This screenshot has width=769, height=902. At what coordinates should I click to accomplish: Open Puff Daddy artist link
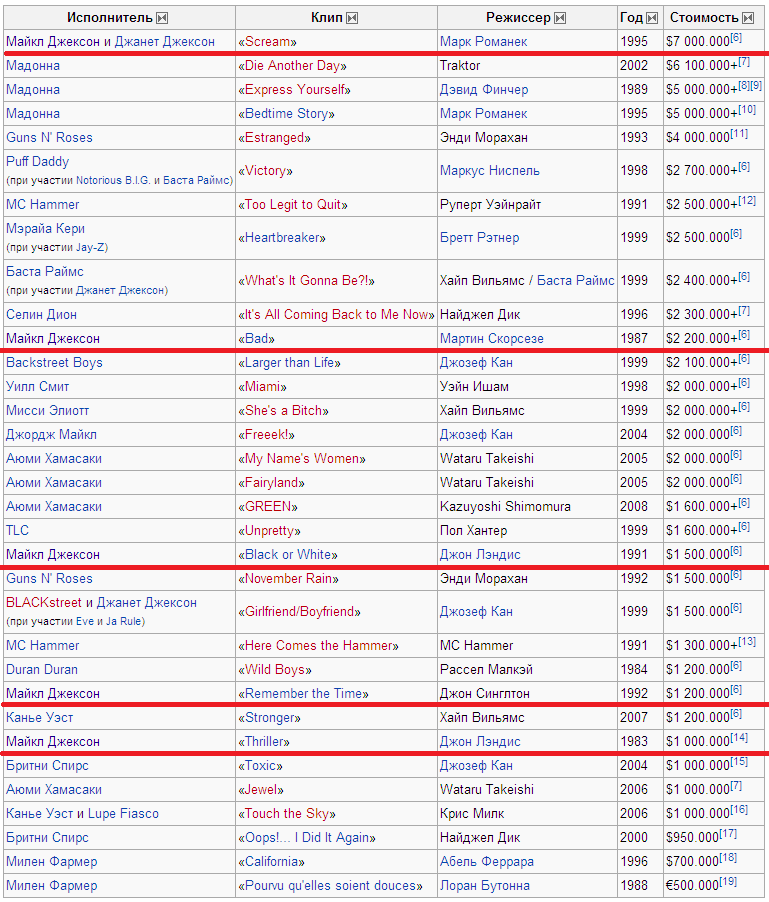tap(37, 162)
